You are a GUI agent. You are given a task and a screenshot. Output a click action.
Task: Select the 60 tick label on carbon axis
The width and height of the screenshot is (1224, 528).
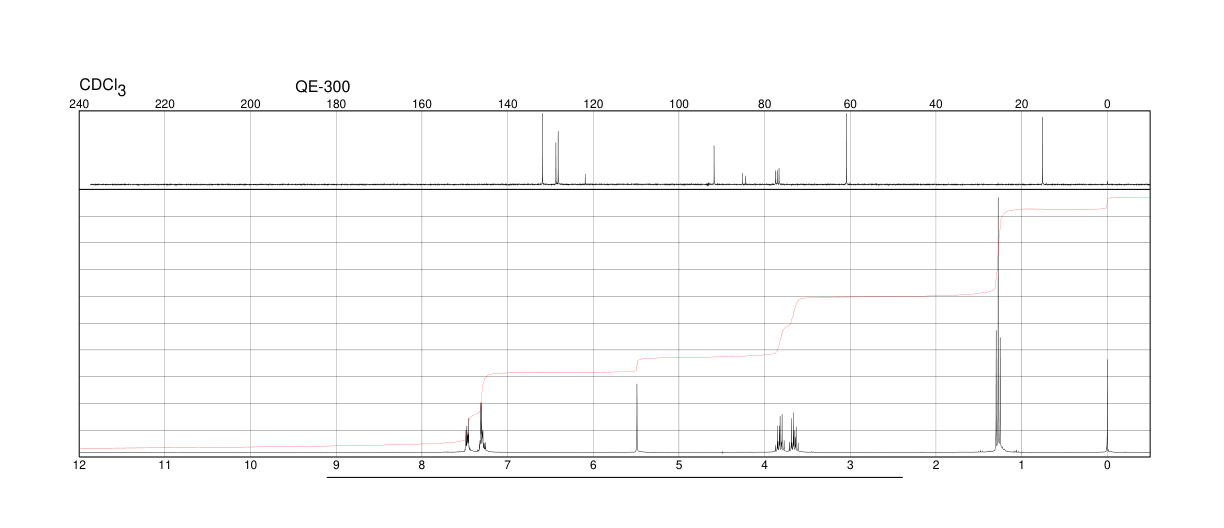pyautogui.click(x=851, y=104)
